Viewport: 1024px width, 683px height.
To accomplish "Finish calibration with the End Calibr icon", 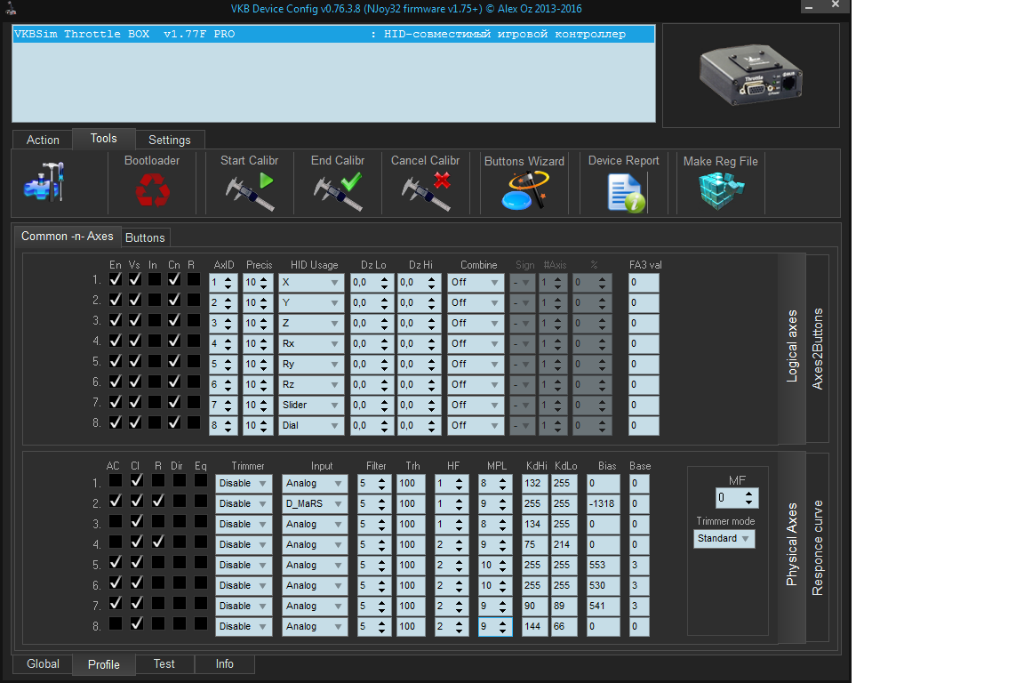I will coord(338,191).
